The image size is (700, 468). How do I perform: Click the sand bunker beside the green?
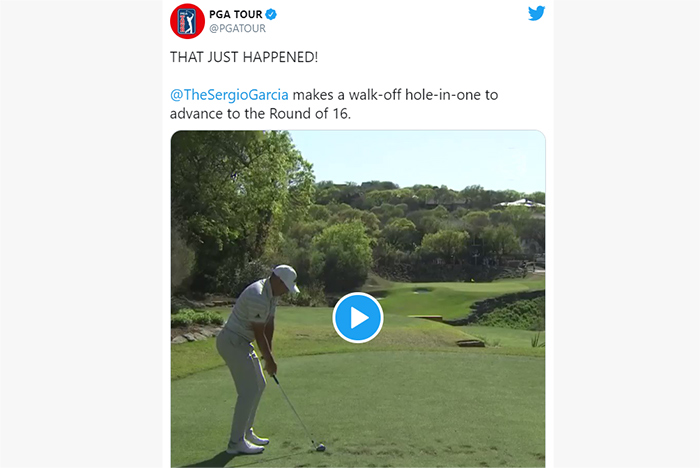click(x=422, y=290)
